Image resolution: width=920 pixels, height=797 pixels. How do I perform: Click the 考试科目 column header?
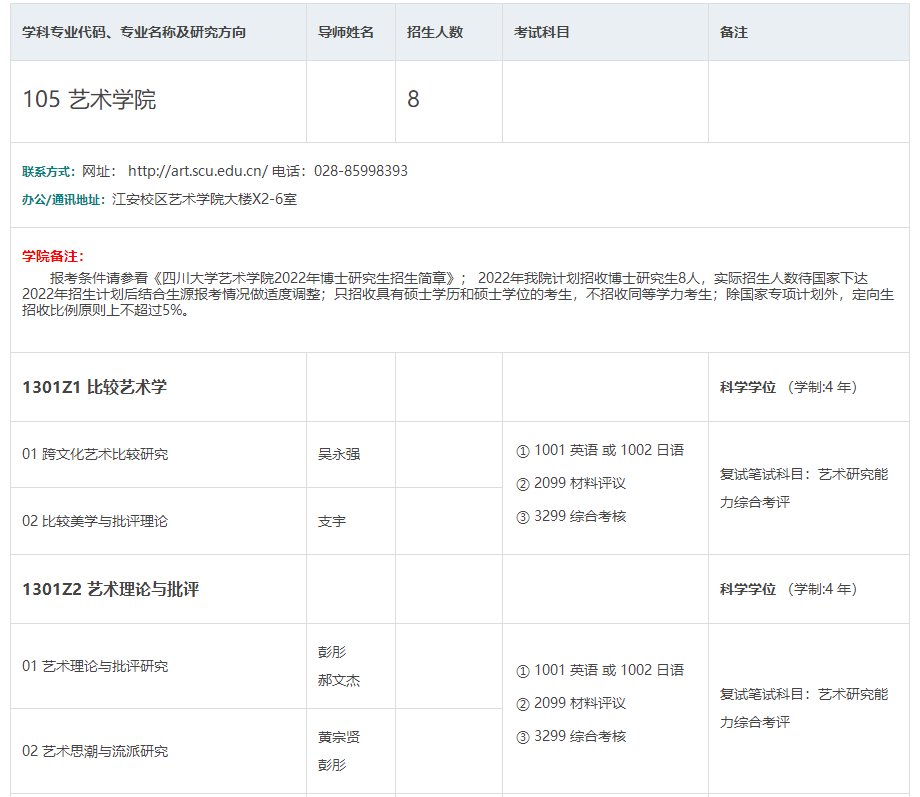pos(541,32)
